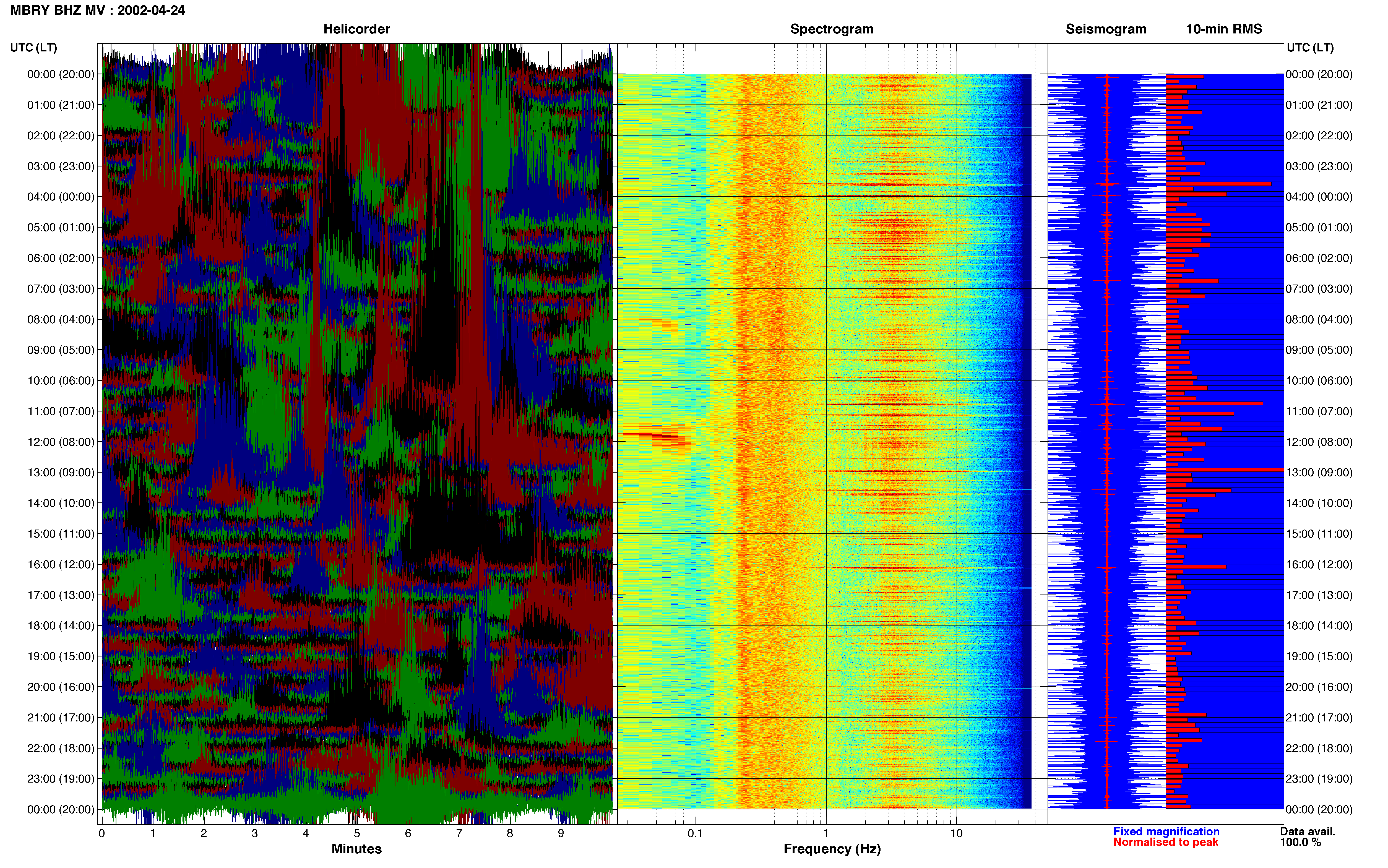
Task: Select the Seismogram panel heading
Action: pyautogui.click(x=1106, y=29)
